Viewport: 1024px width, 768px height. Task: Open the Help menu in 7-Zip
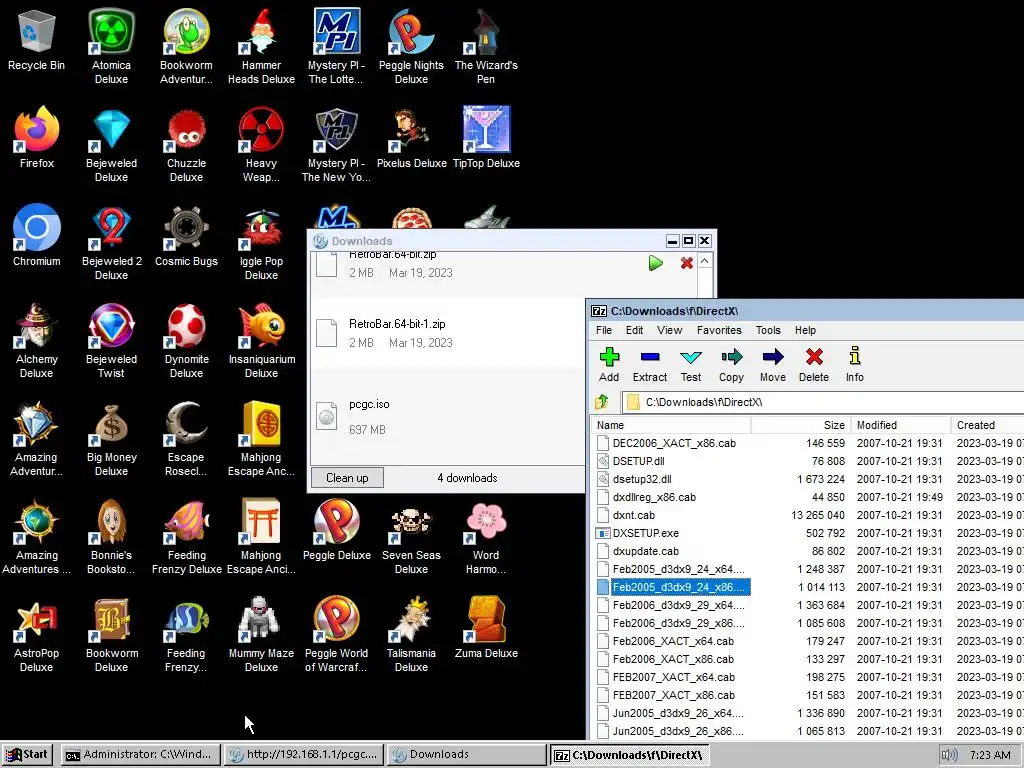(805, 330)
